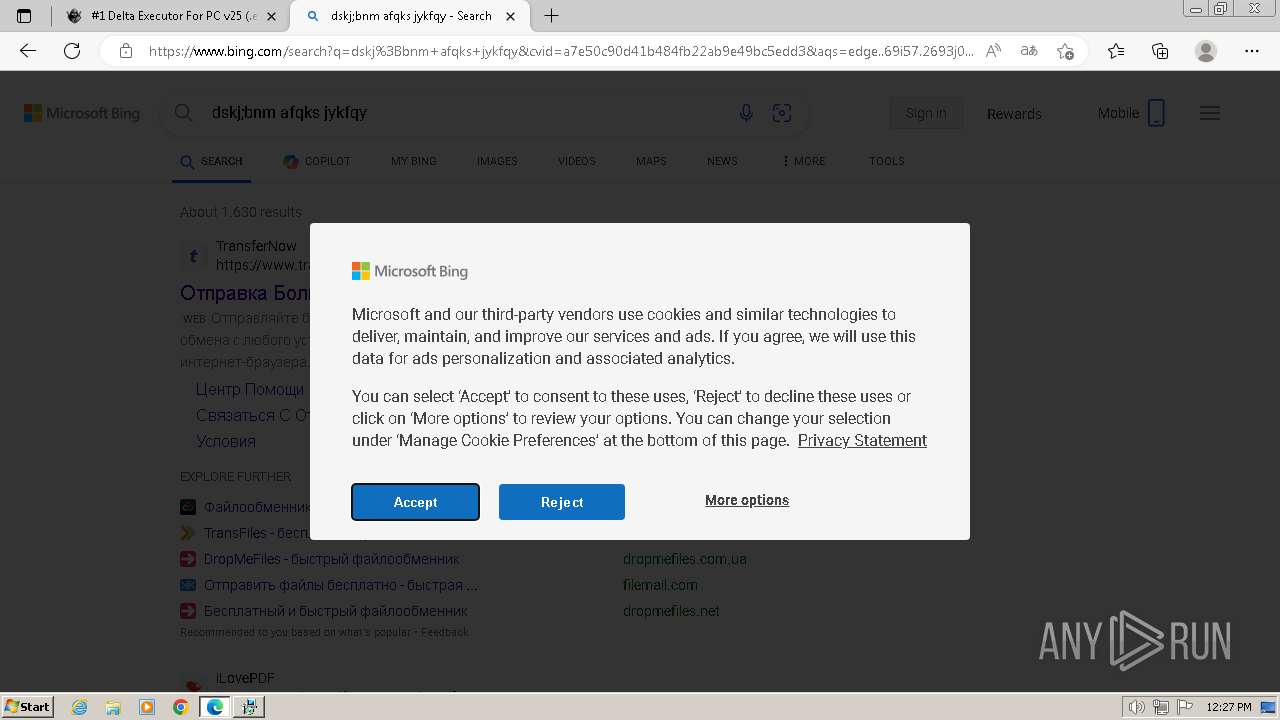1280x720 pixels.
Task: Open the Privacy Statement link
Action: pyautogui.click(x=862, y=440)
